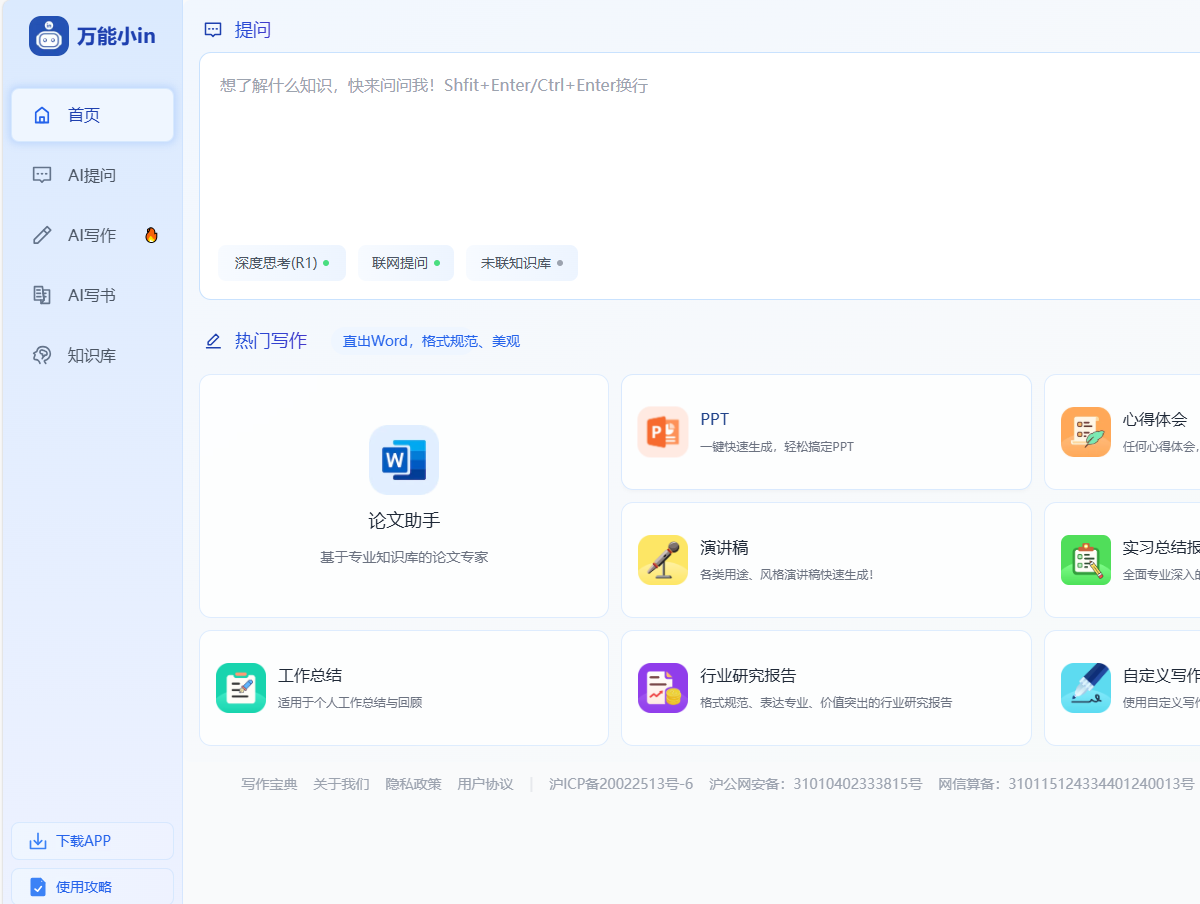This screenshot has height=904, width=1200.
Task: Click the 下载APP button
Action: 92,841
